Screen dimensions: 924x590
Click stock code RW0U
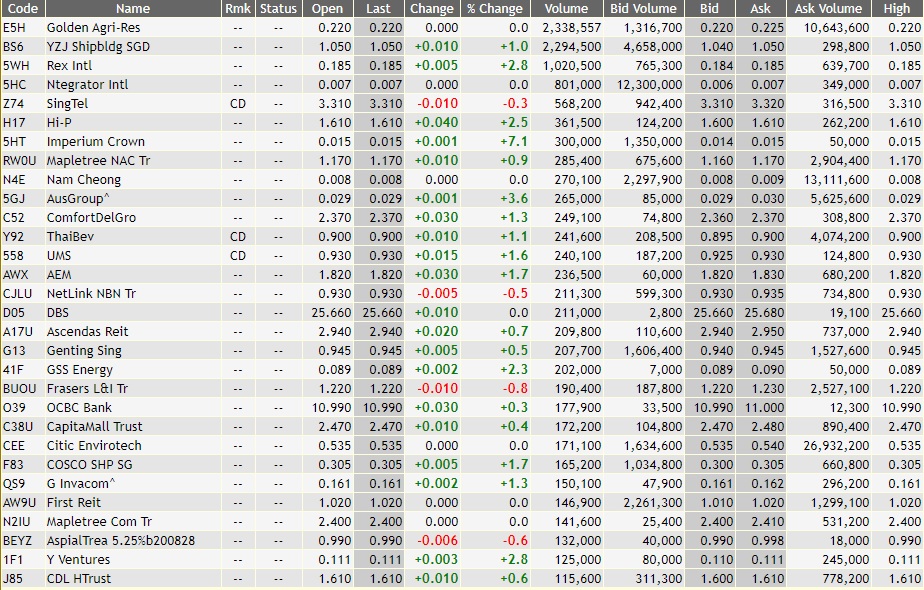click(19, 160)
